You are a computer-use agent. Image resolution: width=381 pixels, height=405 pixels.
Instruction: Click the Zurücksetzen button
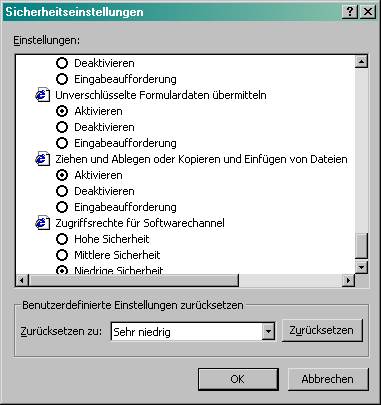point(322,330)
